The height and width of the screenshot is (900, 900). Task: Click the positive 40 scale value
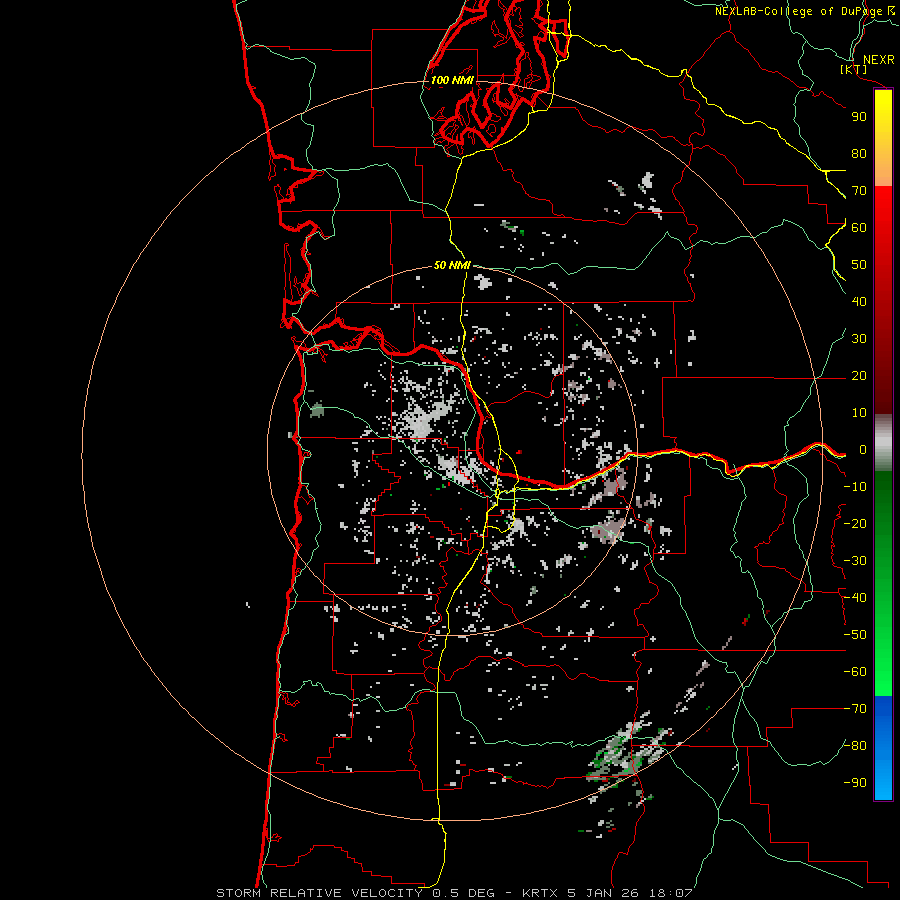[859, 302]
